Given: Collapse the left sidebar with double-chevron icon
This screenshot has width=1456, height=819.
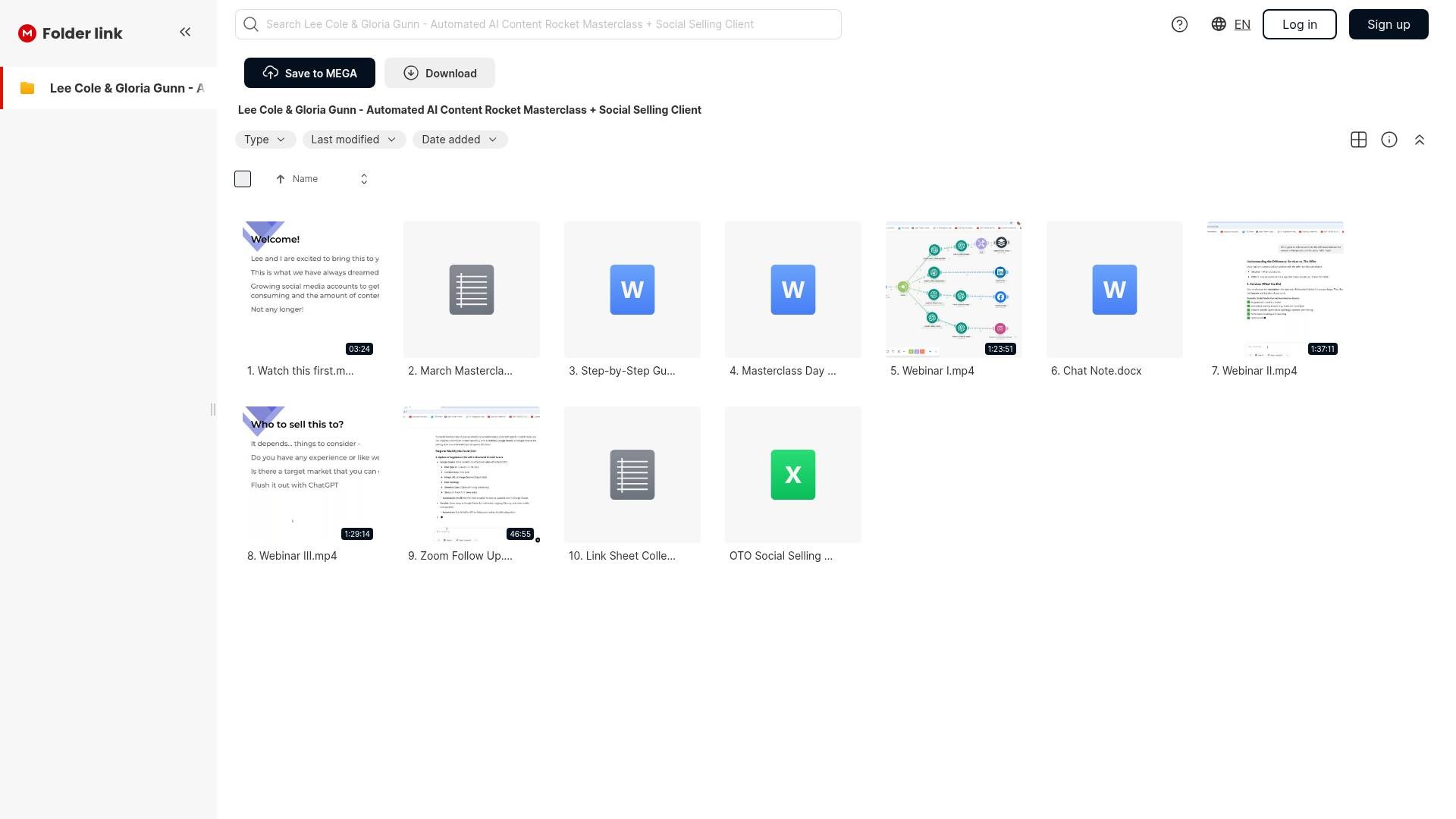Looking at the screenshot, I should (185, 32).
